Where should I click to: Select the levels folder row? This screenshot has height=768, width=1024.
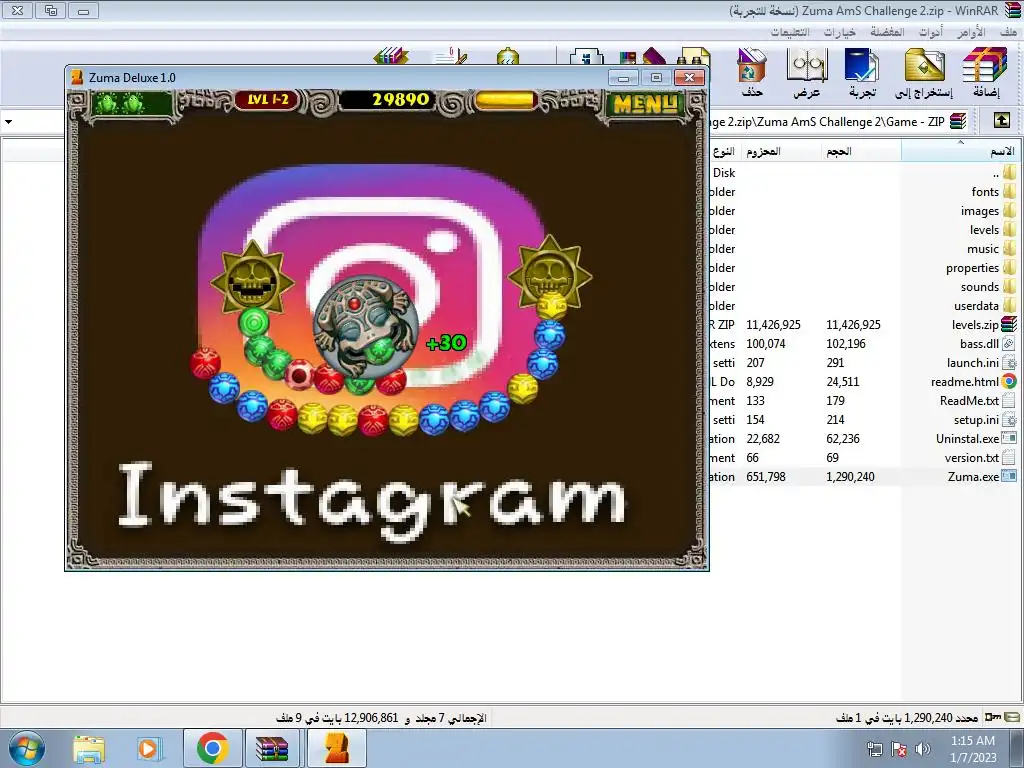[x=863, y=230]
